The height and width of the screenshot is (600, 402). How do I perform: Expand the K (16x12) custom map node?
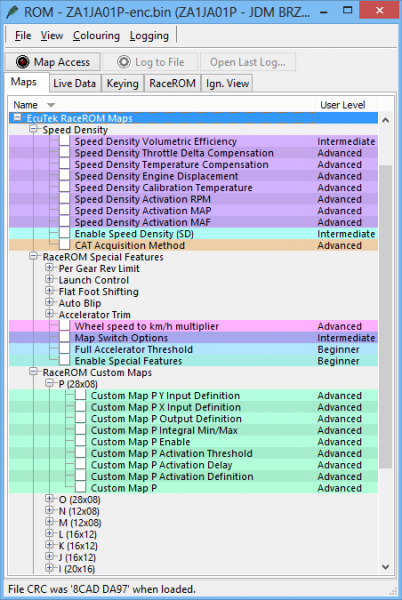click(x=49, y=545)
